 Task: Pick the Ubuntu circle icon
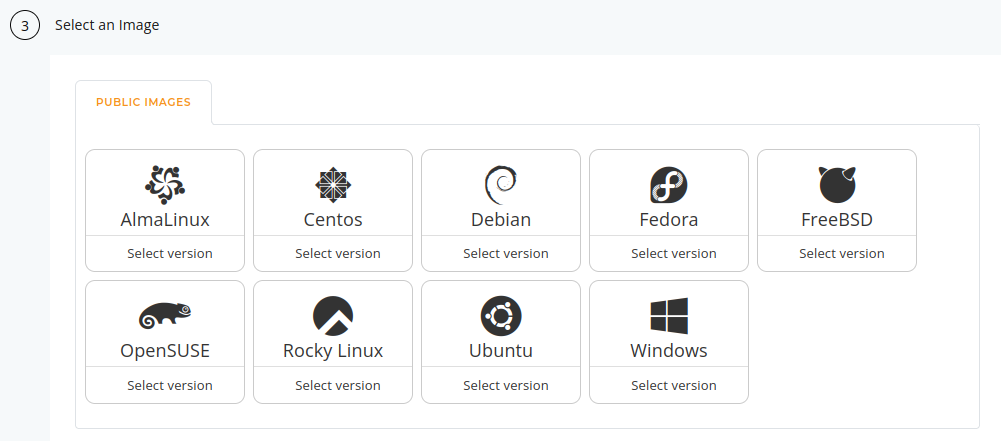click(x=500, y=316)
